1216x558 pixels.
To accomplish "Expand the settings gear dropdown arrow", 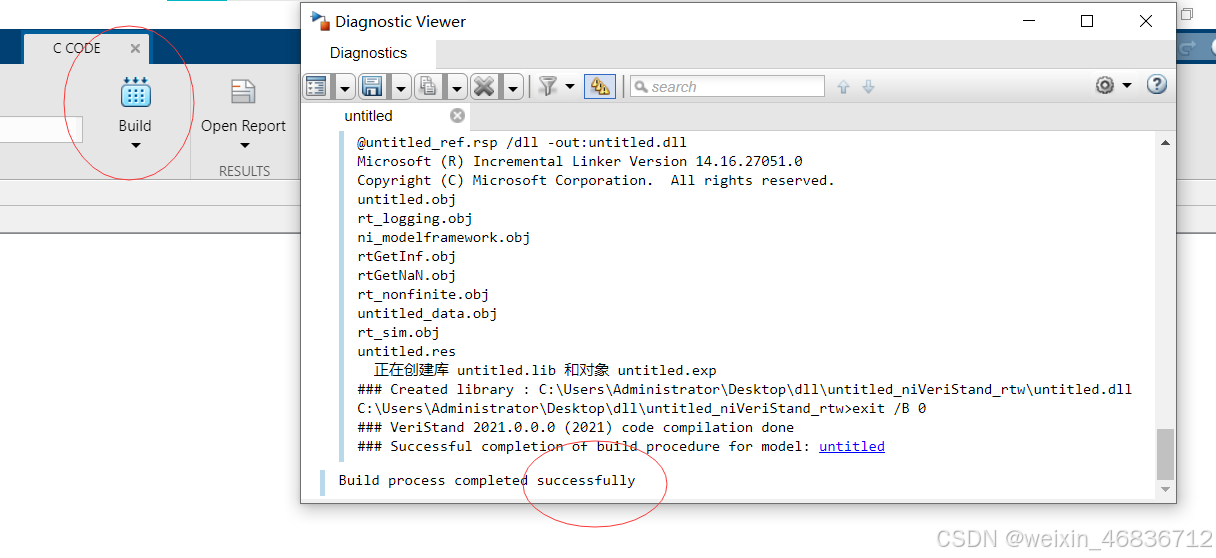I will [1127, 86].
